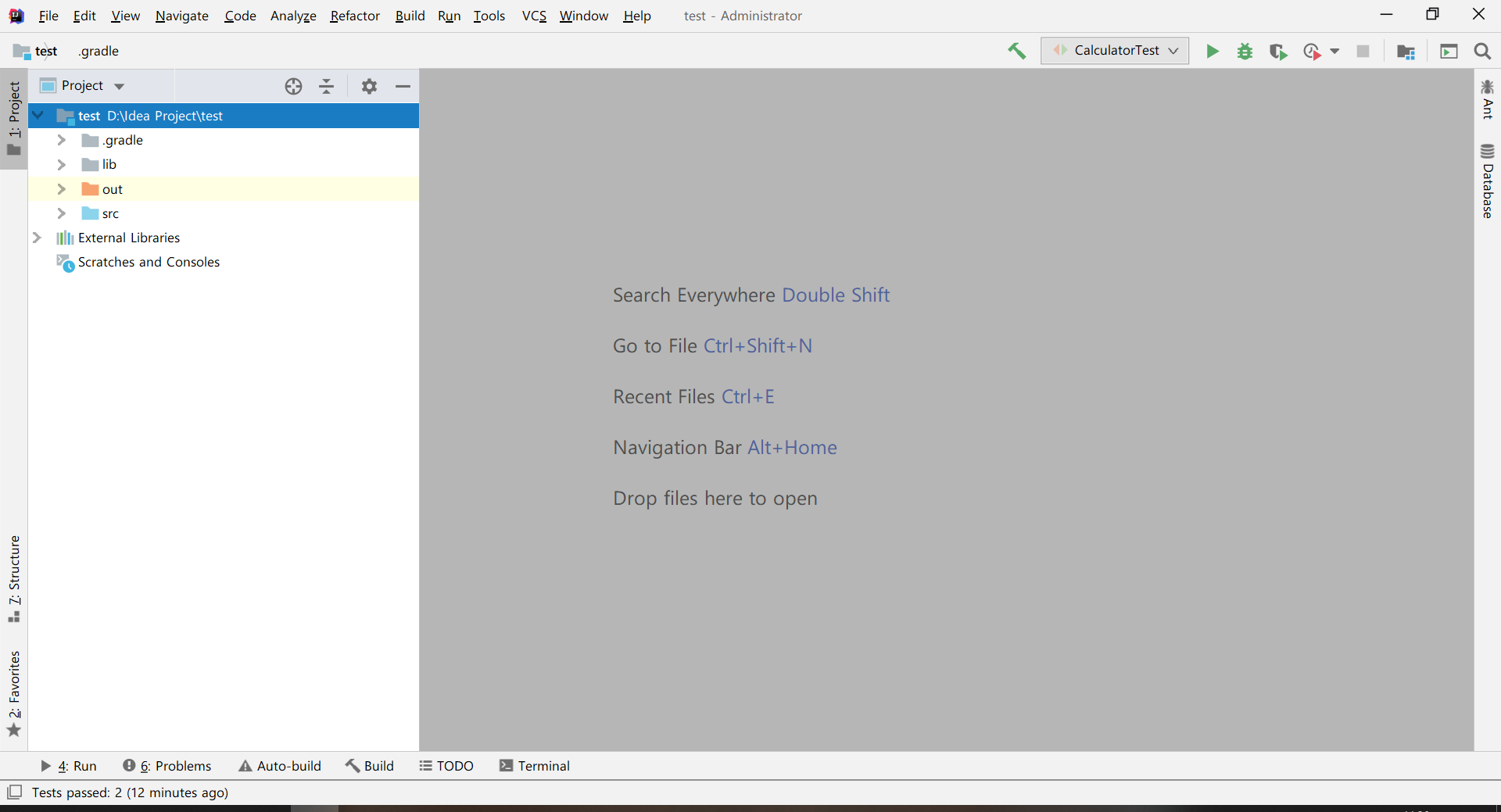Expand the src folder
This screenshot has height=812, width=1501.
click(x=61, y=213)
